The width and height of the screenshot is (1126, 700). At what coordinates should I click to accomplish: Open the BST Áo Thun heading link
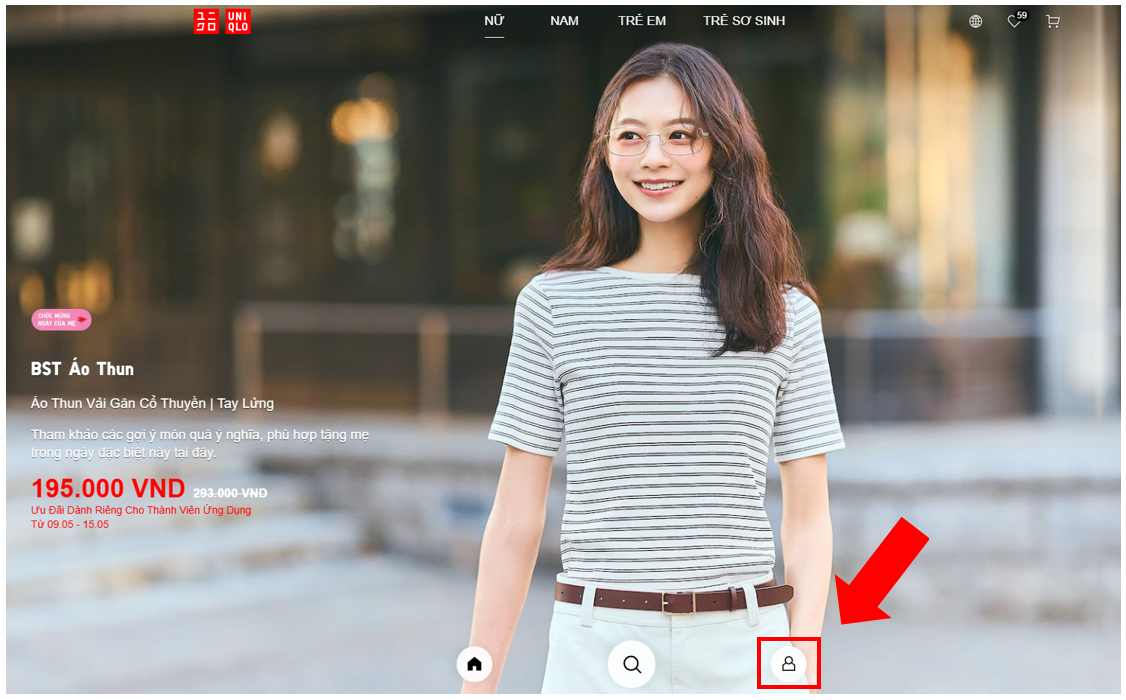click(82, 369)
